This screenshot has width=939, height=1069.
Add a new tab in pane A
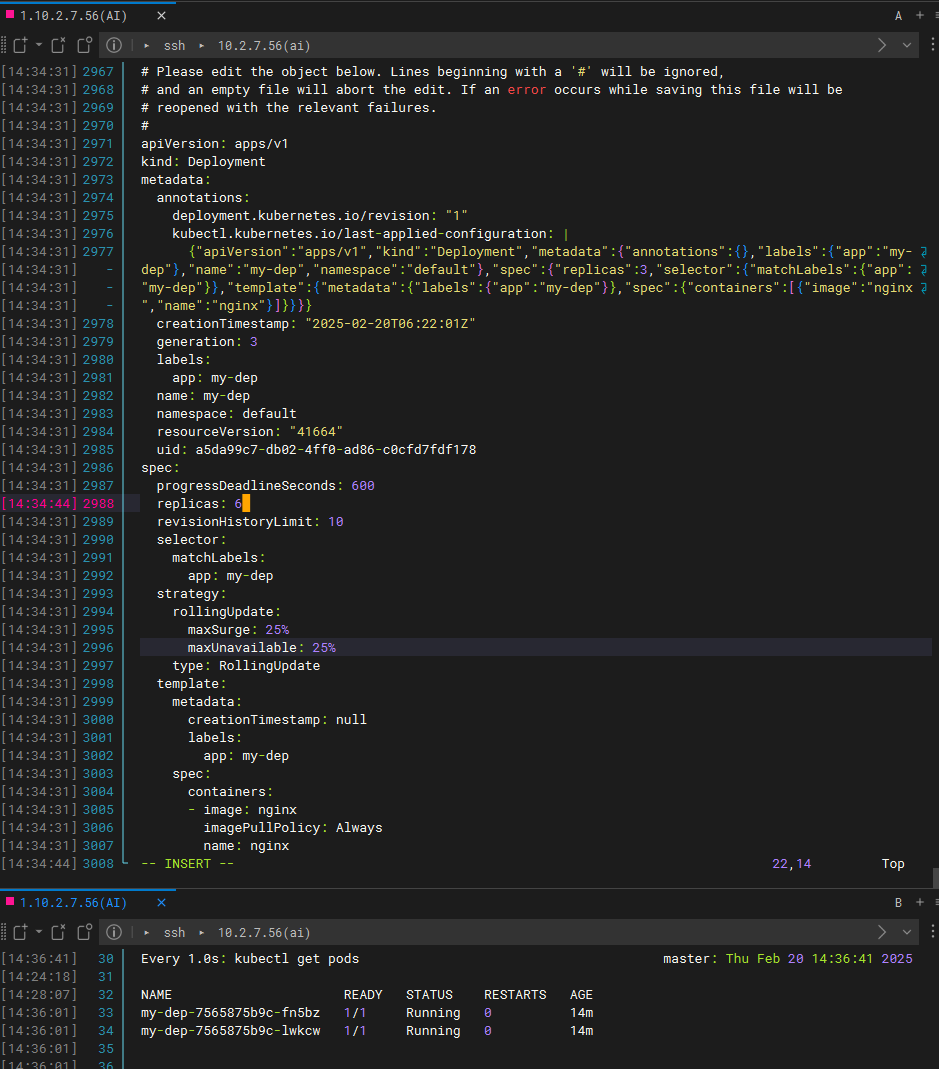point(919,15)
